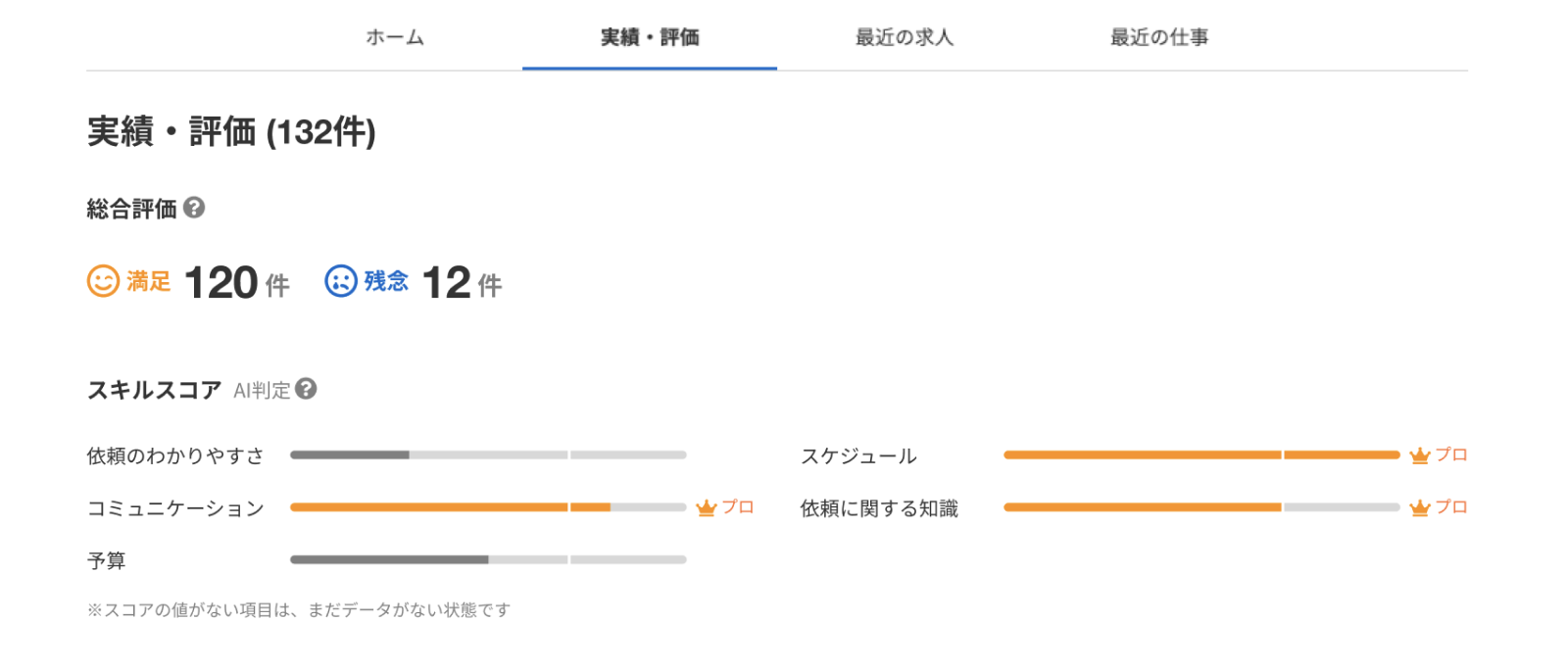Switch to the ホーム tab
1568x669 pixels.
click(395, 37)
